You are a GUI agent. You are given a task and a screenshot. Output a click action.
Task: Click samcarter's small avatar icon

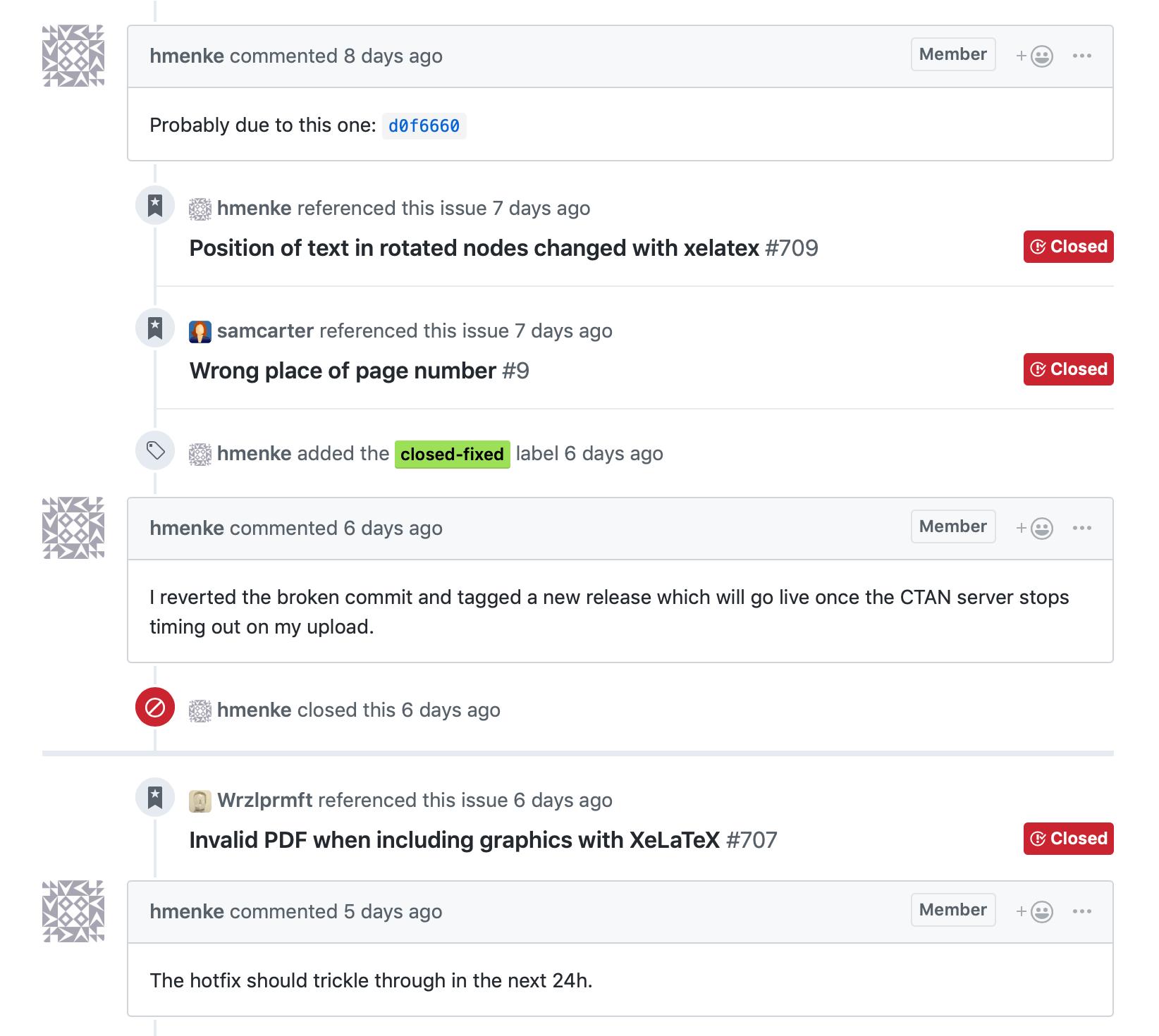[200, 331]
